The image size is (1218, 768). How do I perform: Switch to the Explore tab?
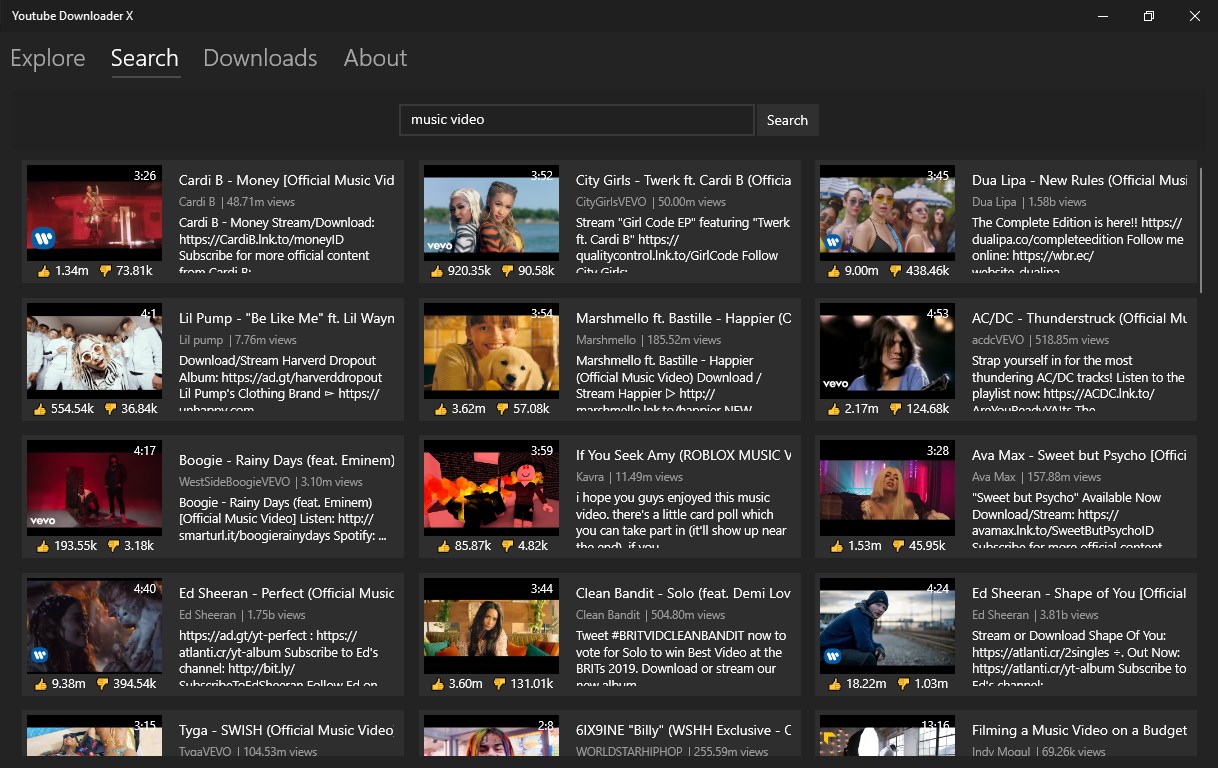(48, 58)
